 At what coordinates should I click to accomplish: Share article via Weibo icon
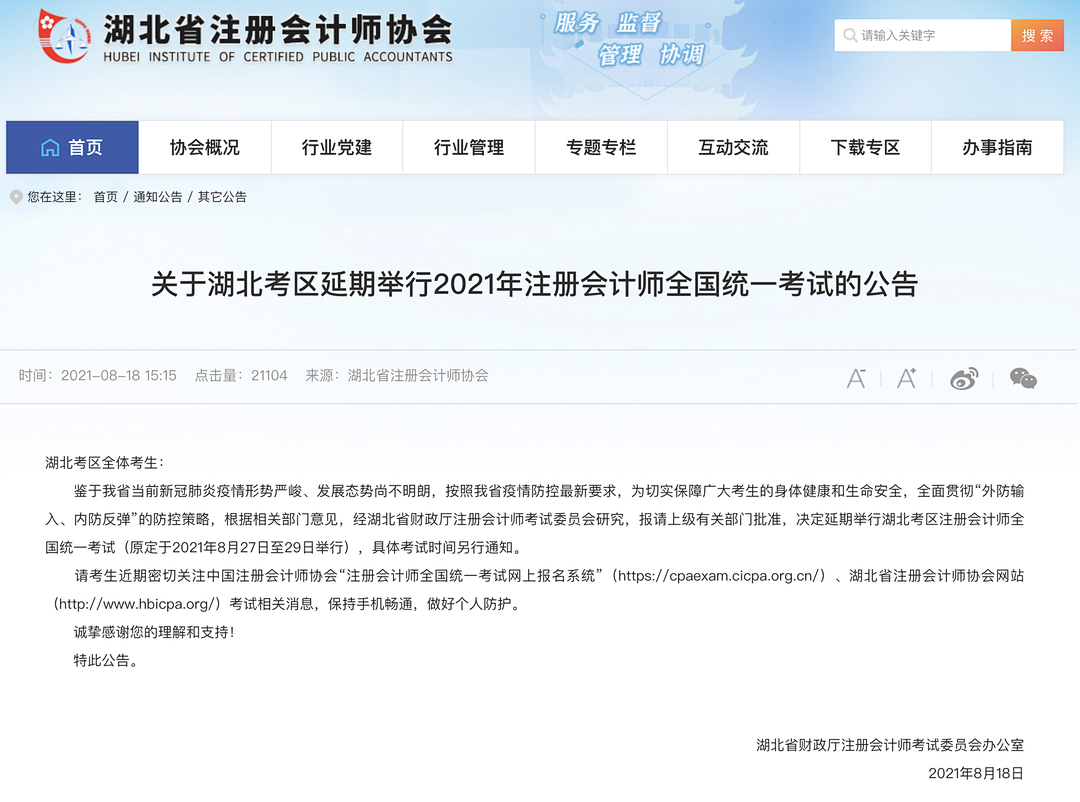pyautogui.click(x=964, y=379)
